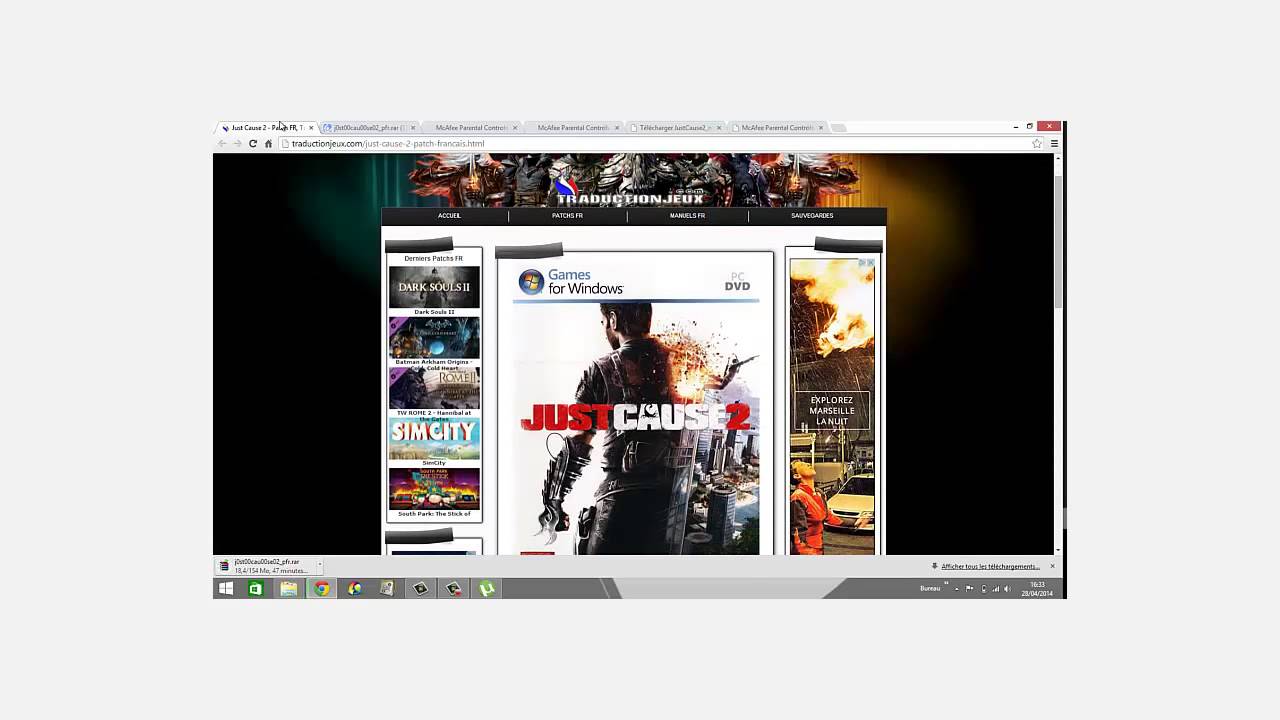Open the South Park Stick of Truth thumbnail
The height and width of the screenshot is (720, 1280).
(434, 489)
